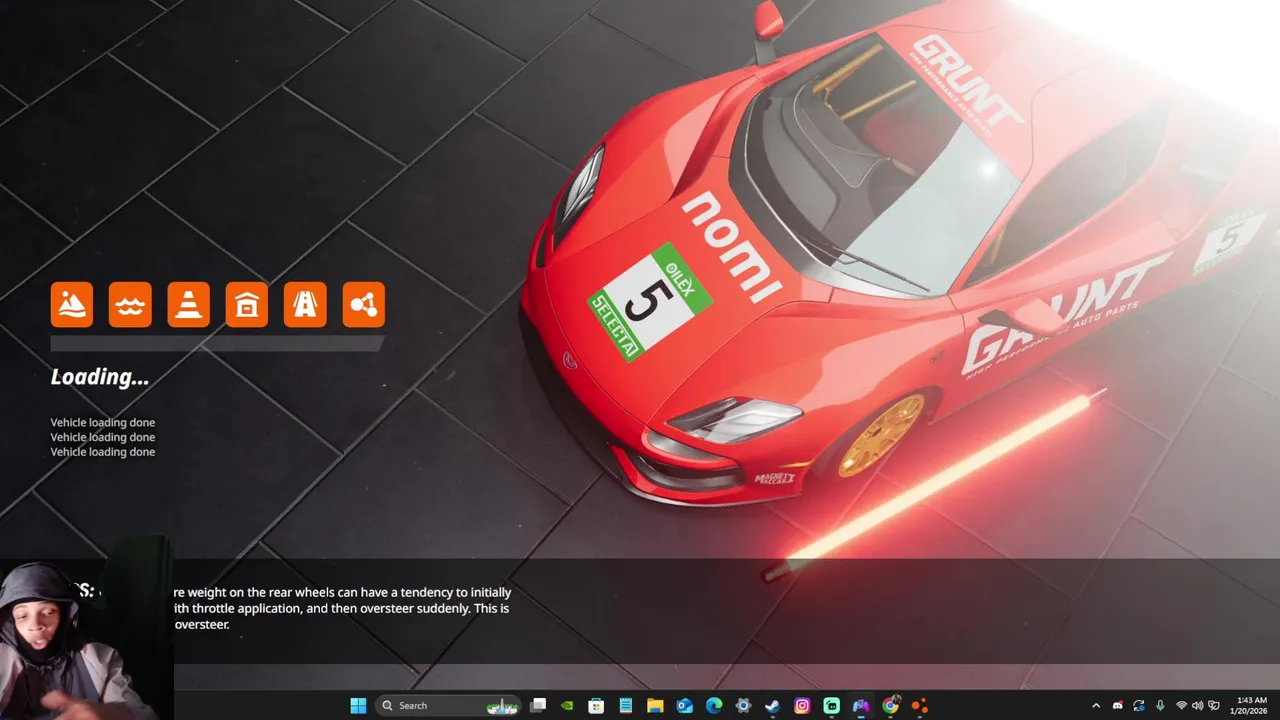This screenshot has width=1280, height=720.
Task: Open Instagram from the taskbar
Action: [x=802, y=705]
